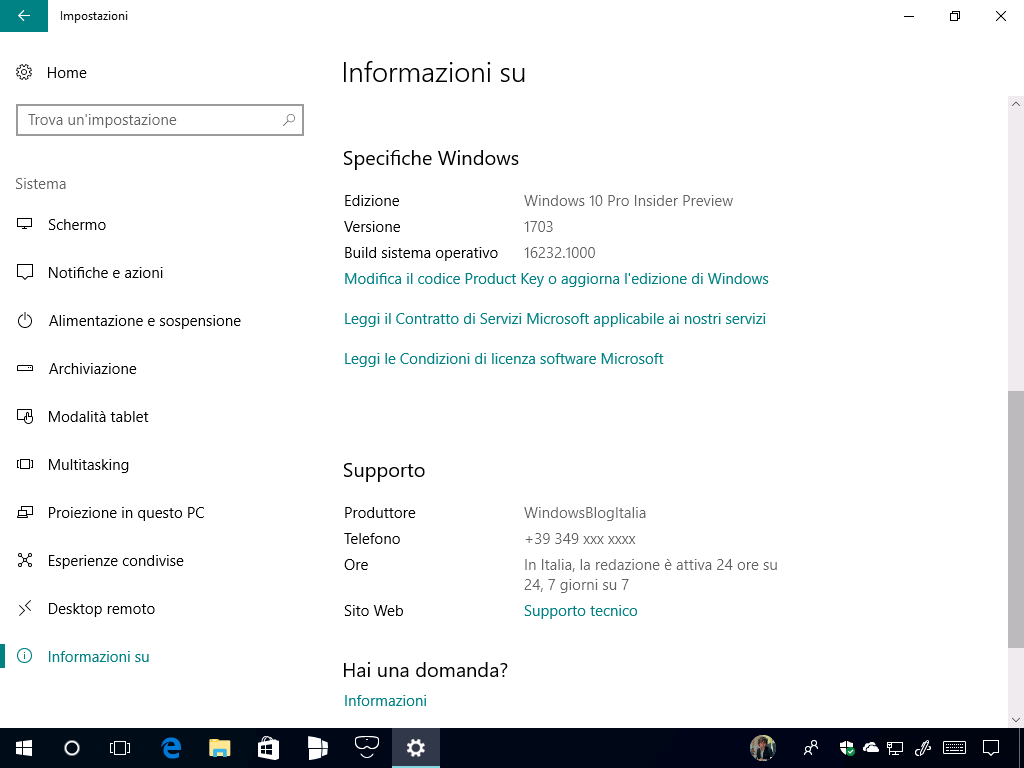Open Windows Defender shield tray icon
The width and height of the screenshot is (1024, 768).
pyautogui.click(x=847, y=748)
